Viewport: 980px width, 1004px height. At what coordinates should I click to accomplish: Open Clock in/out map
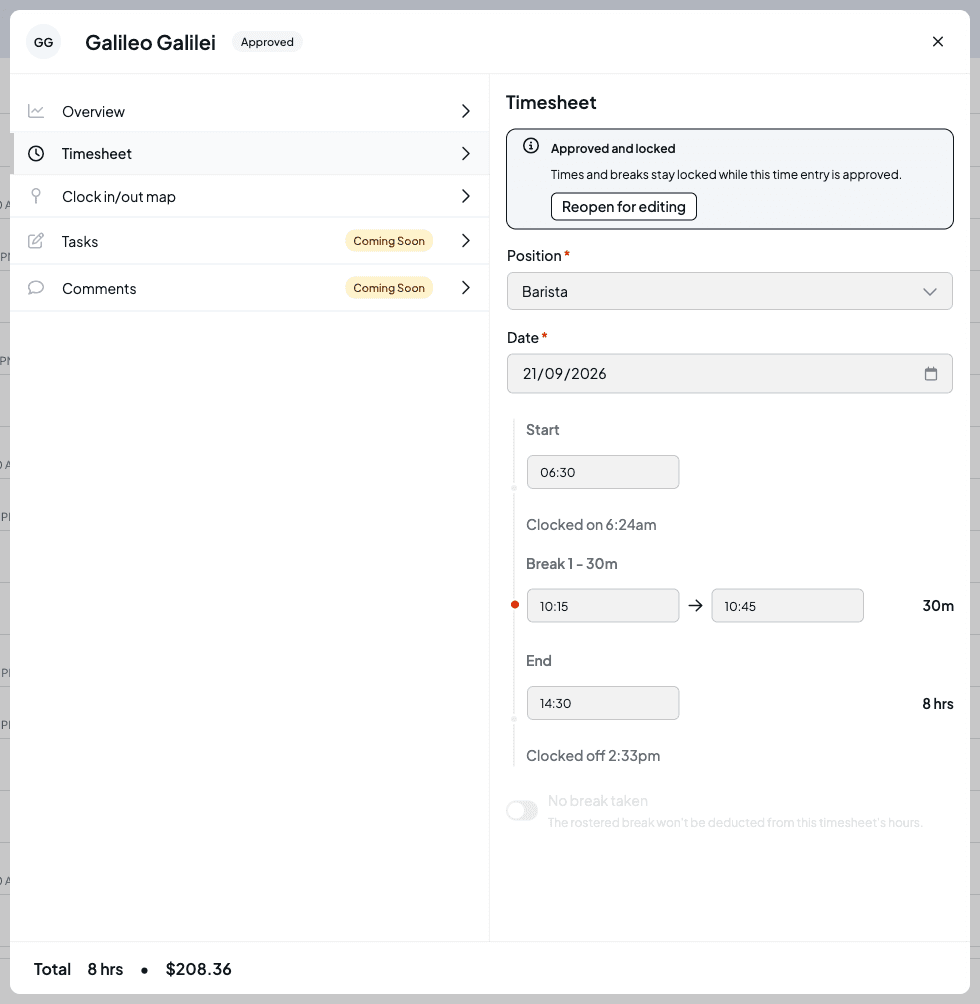point(250,197)
